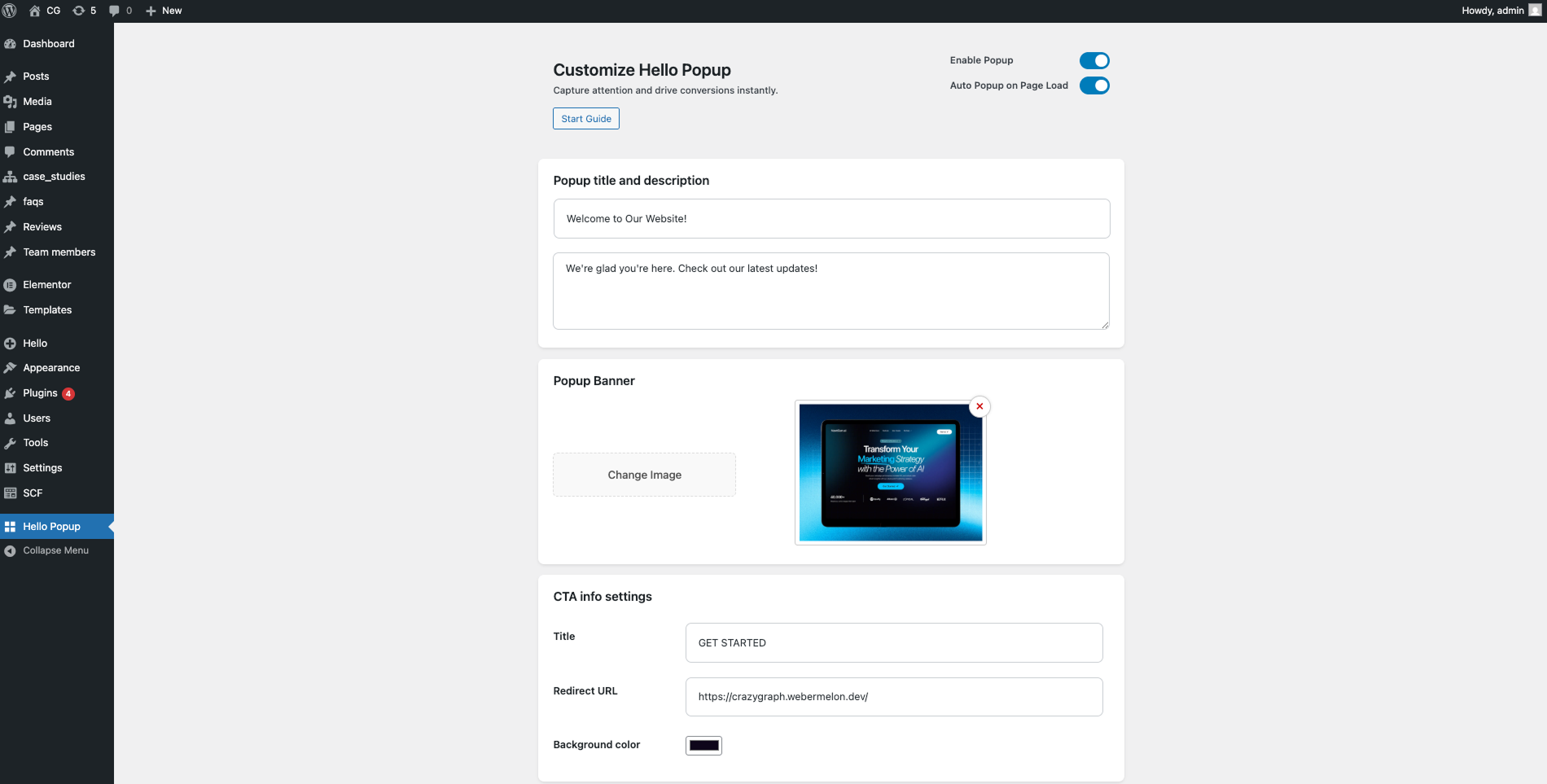The height and width of the screenshot is (784, 1547).
Task: Click the Reviews pin icon
Action: [x=10, y=227]
